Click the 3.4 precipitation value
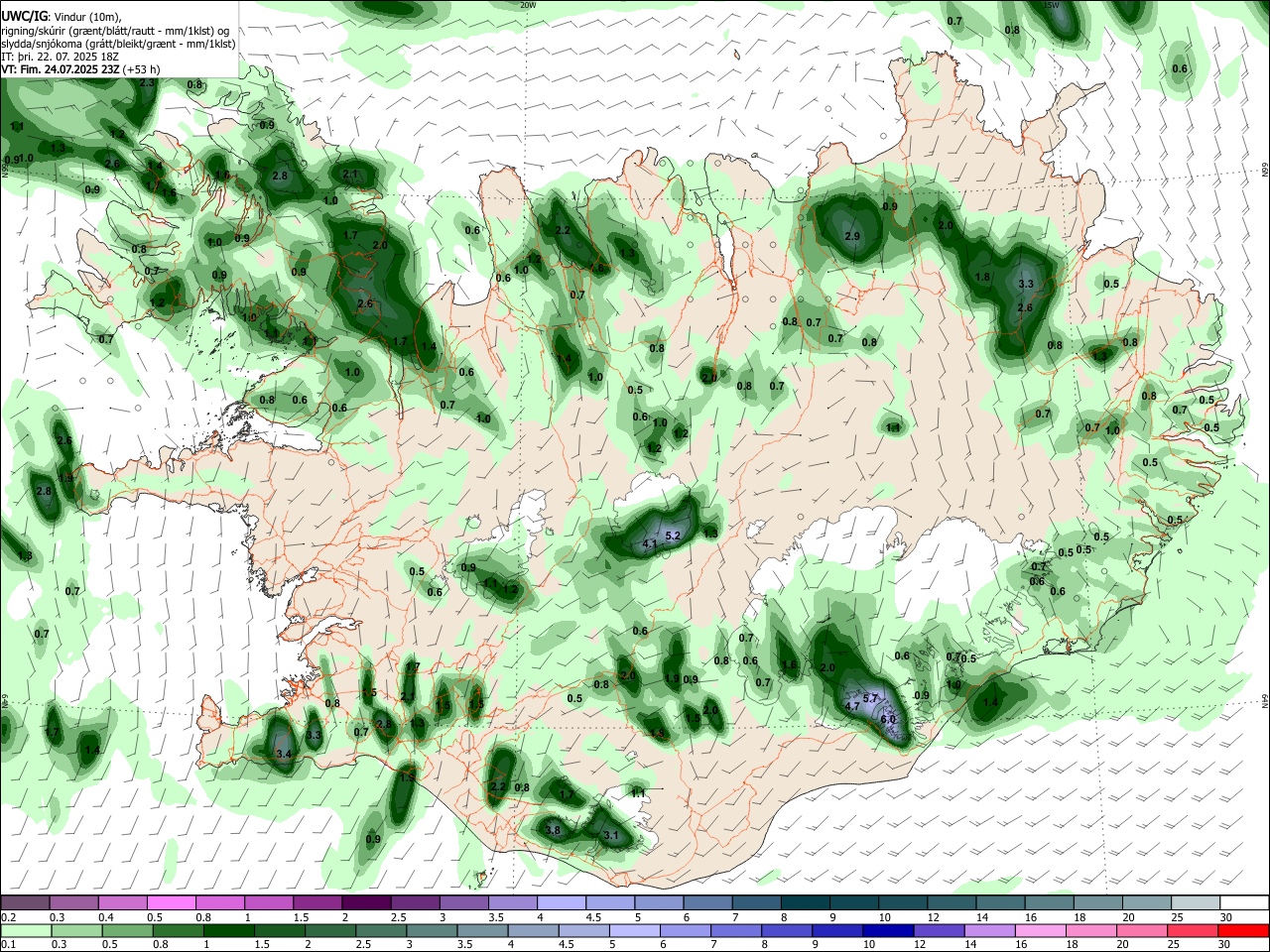1270x952 pixels. (x=284, y=755)
